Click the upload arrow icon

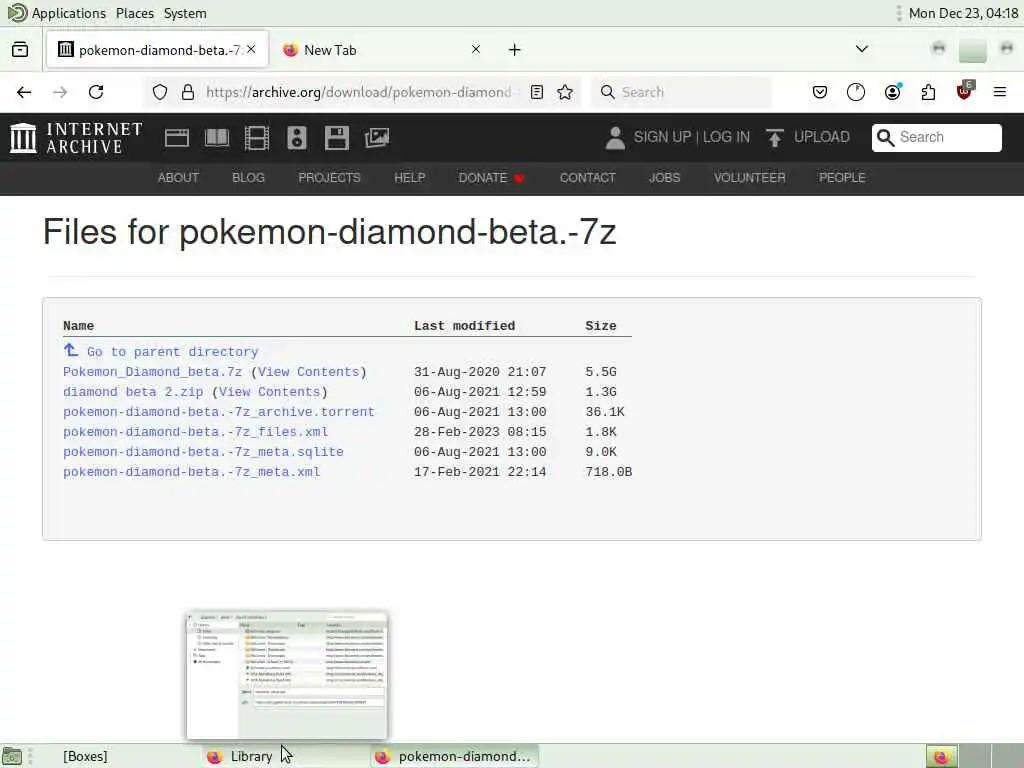(x=775, y=138)
